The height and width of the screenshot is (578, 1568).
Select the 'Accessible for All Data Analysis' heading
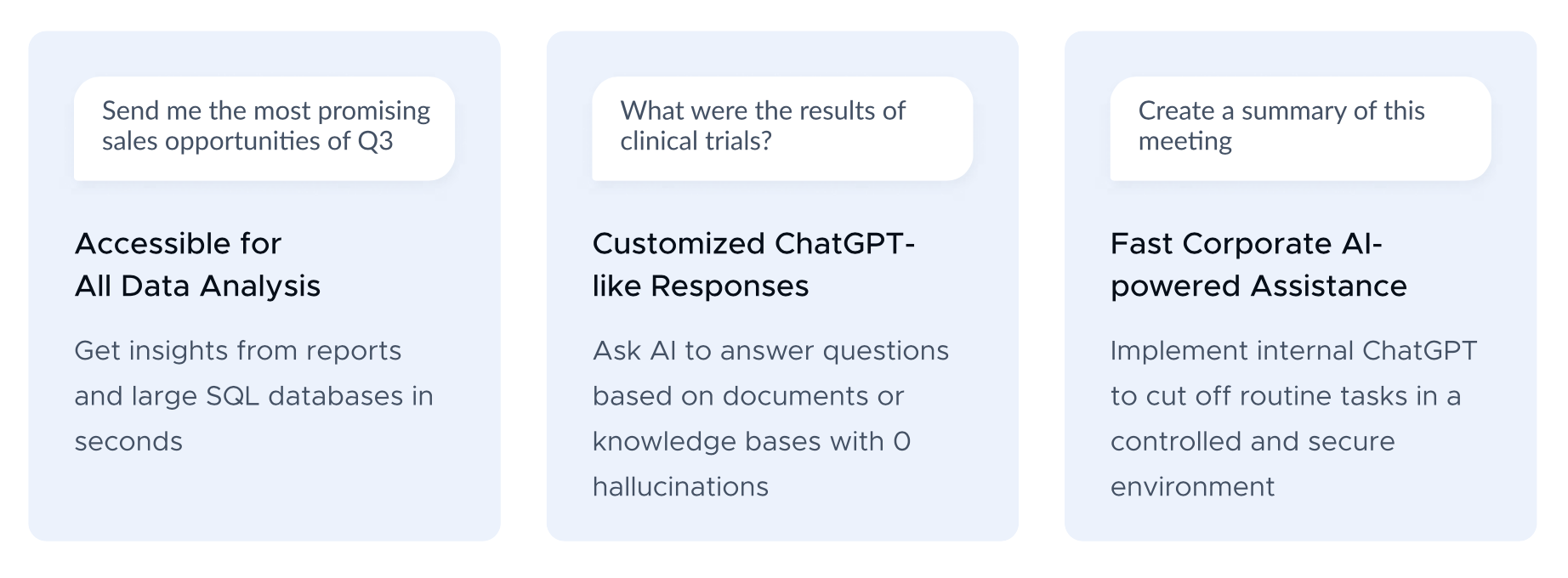pyautogui.click(x=197, y=264)
